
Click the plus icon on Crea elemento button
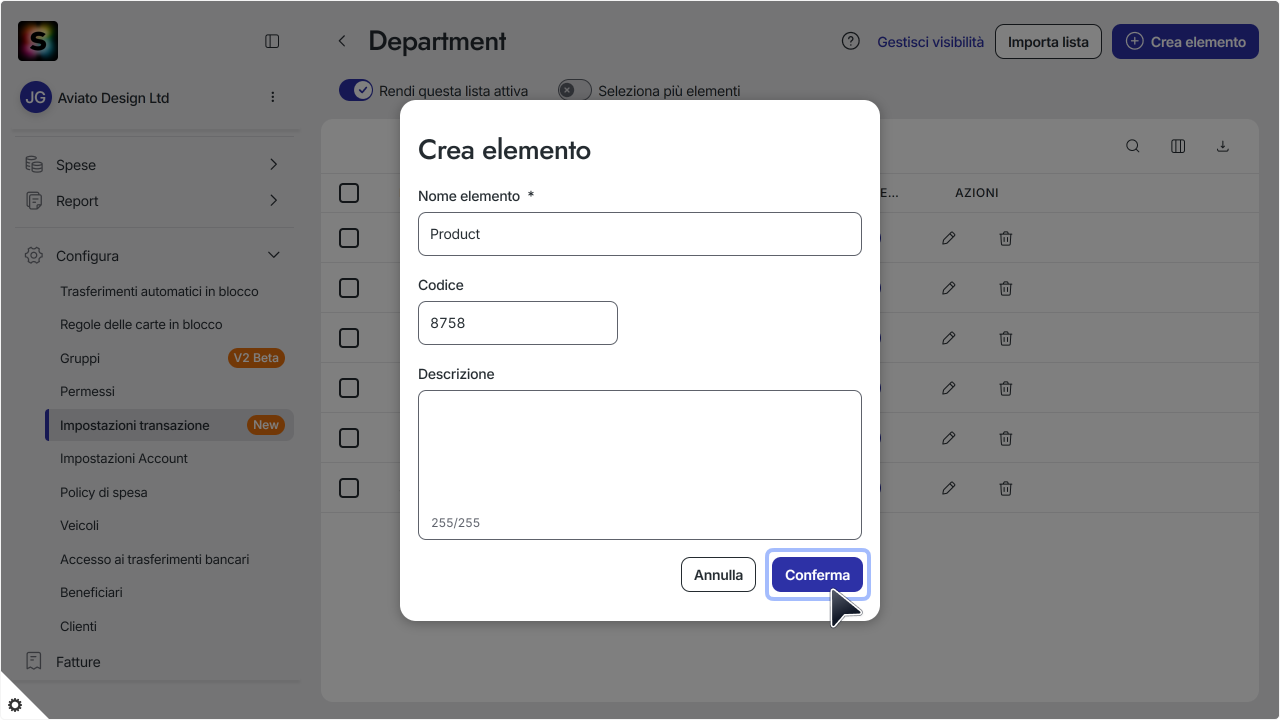pyautogui.click(x=1134, y=41)
